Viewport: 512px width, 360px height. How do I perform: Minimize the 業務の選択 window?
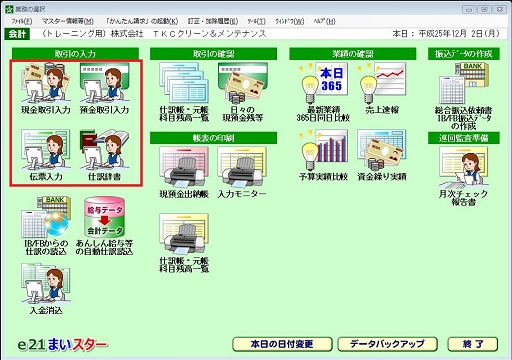pyautogui.click(x=469, y=9)
